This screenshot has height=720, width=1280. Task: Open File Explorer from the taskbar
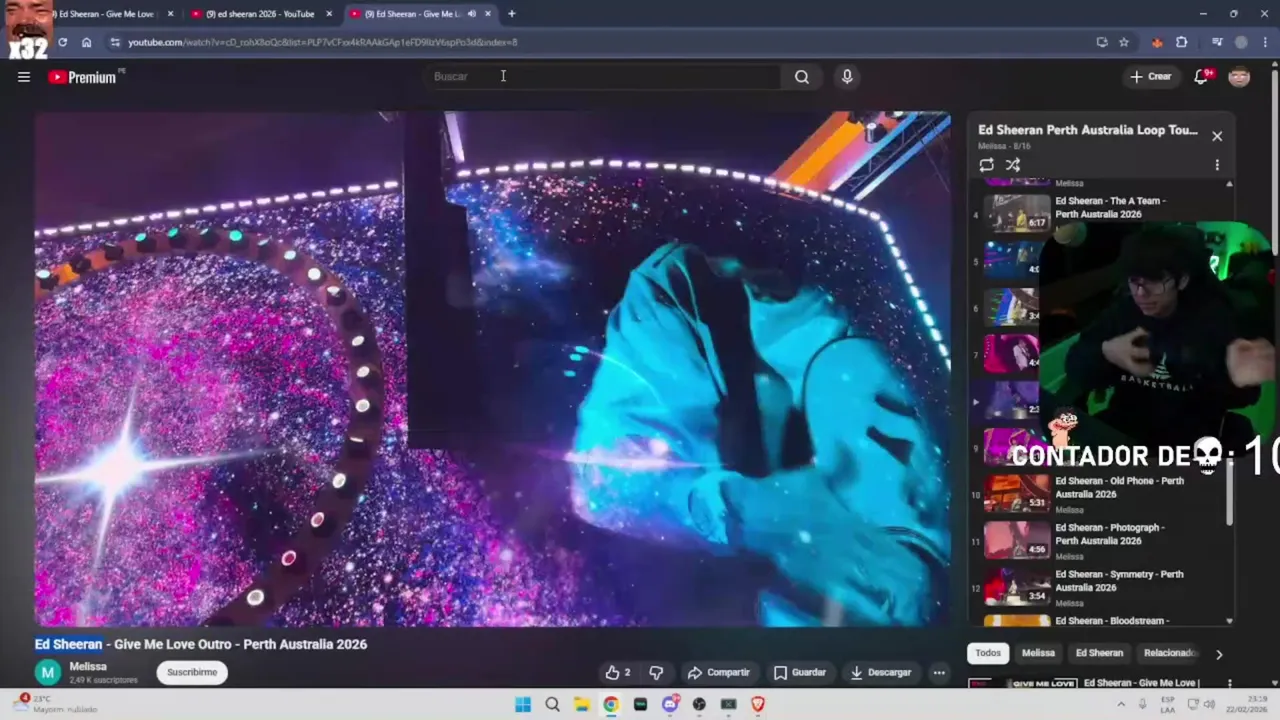point(581,704)
